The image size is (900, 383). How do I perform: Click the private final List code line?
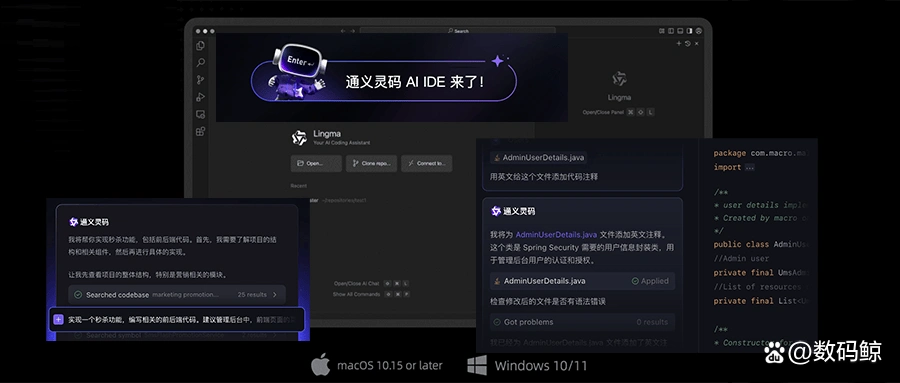tap(761, 301)
